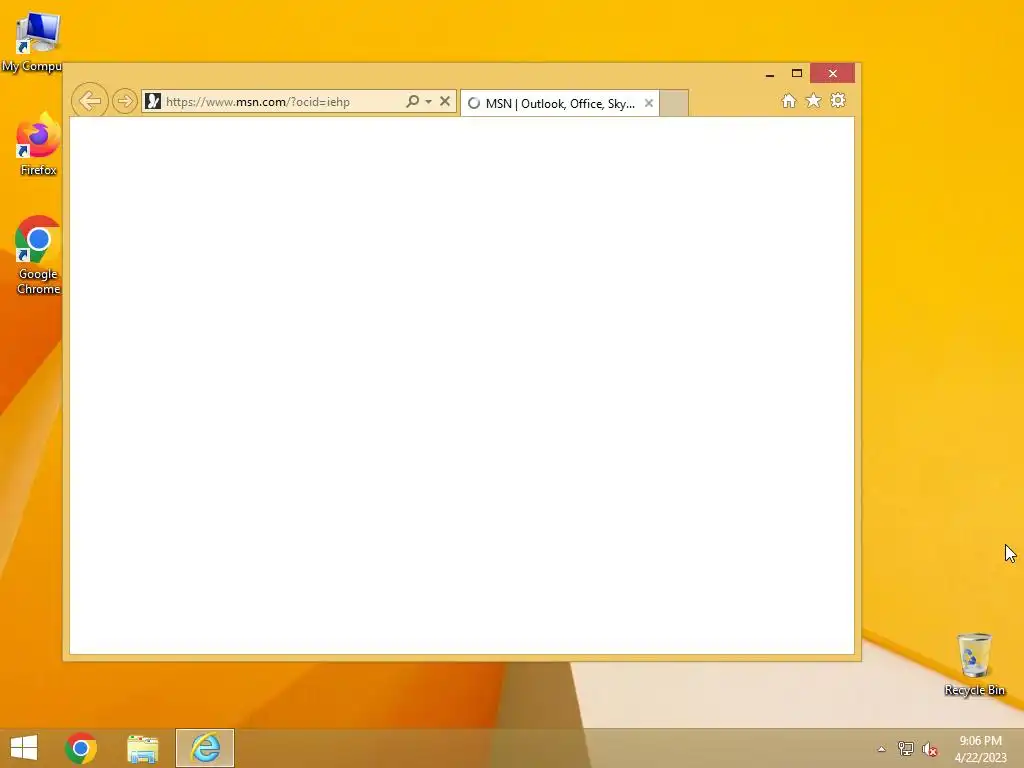Open the Windows Start button
Image resolution: width=1024 pixels, height=768 pixels.
coord(24,748)
